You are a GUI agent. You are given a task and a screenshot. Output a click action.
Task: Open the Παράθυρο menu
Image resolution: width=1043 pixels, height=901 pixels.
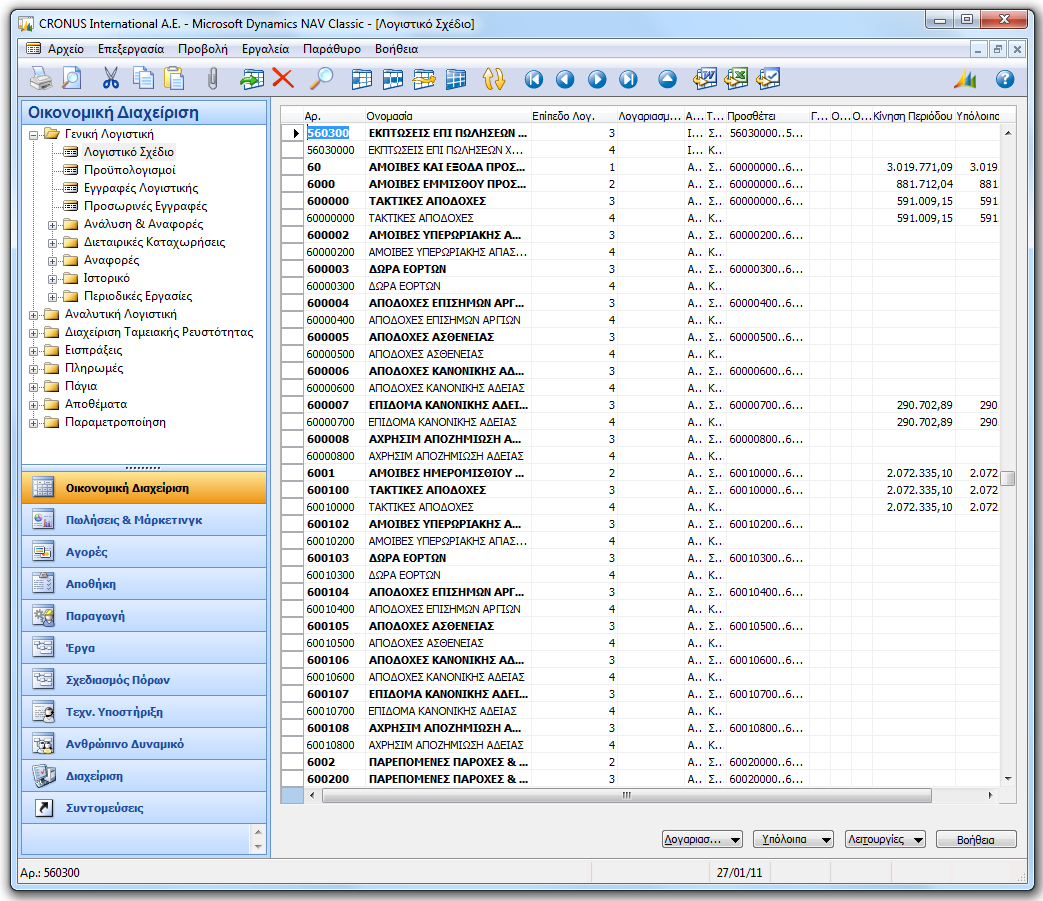click(332, 49)
